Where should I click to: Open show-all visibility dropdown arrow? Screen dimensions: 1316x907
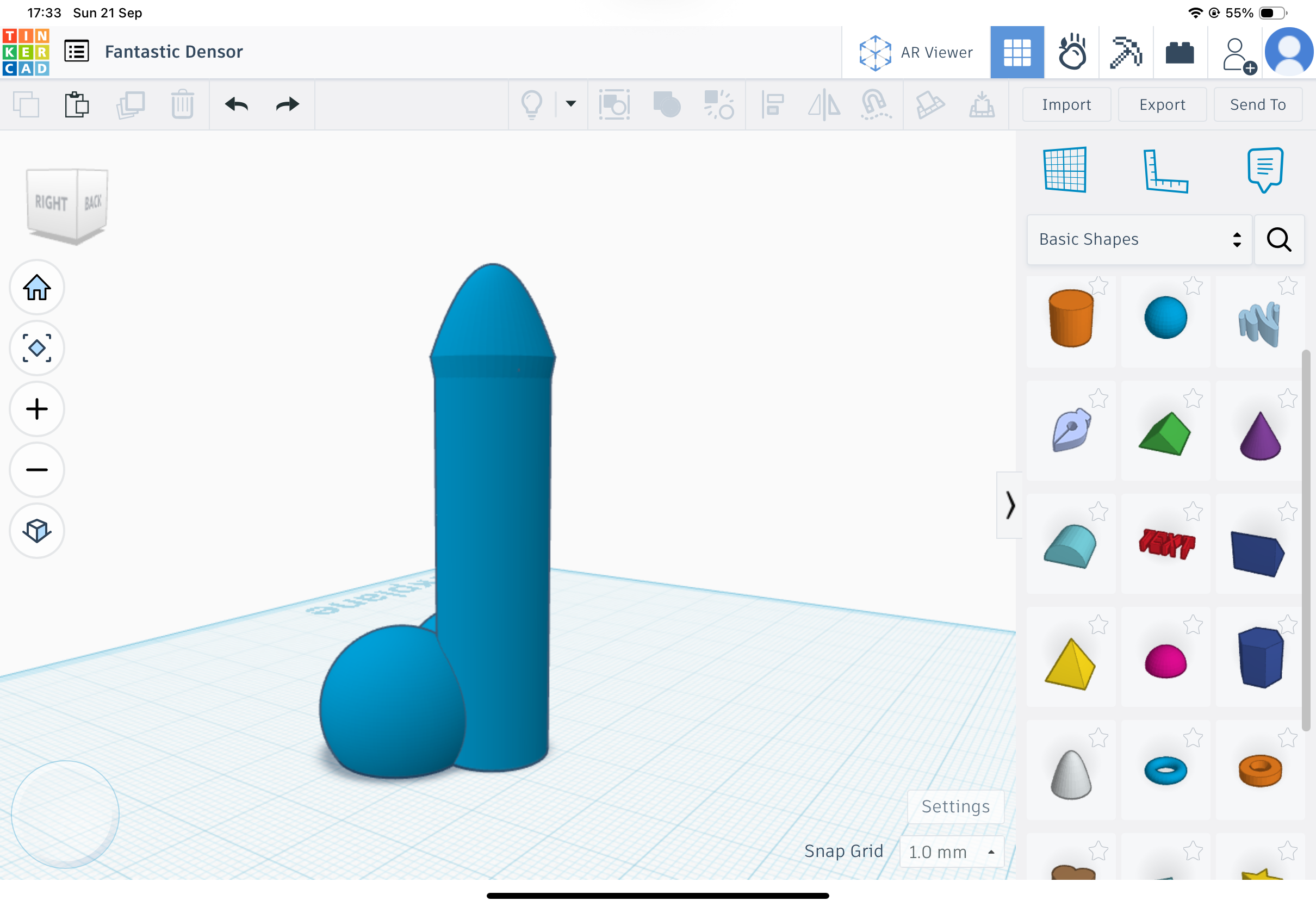(x=571, y=104)
